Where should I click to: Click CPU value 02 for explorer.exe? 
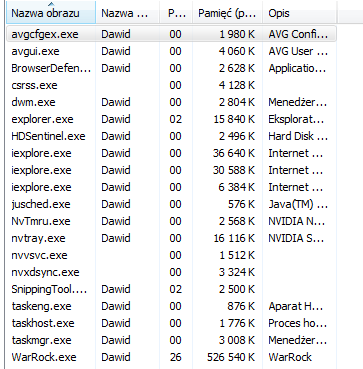click(x=175, y=119)
